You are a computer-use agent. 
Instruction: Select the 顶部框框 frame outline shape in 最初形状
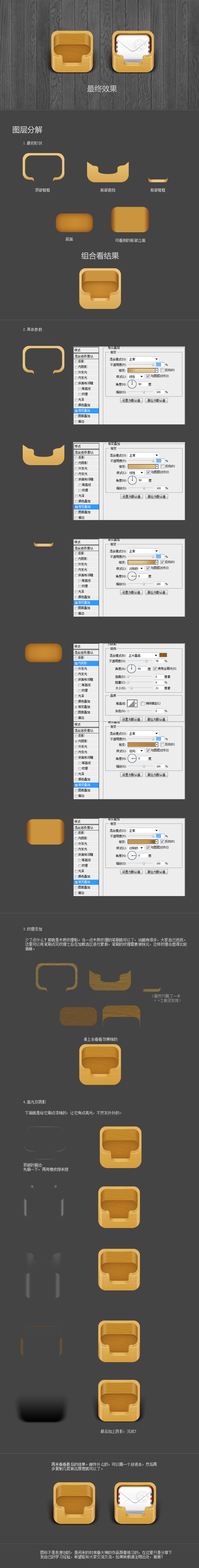coord(43,167)
